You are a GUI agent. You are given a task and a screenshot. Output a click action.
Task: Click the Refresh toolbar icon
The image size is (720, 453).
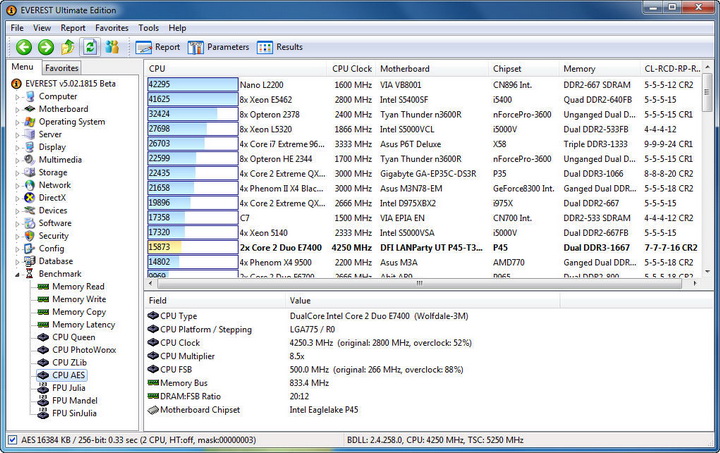pyautogui.click(x=90, y=47)
